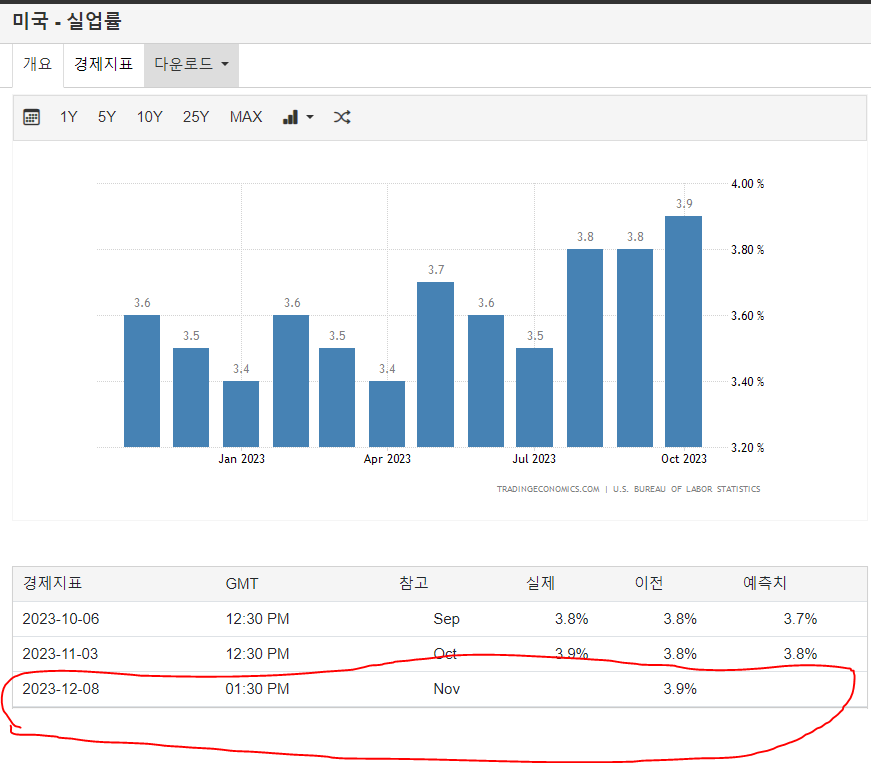The height and width of the screenshot is (763, 871).
Task: Click the 2023-10-06 date cell
Action: pos(61,619)
